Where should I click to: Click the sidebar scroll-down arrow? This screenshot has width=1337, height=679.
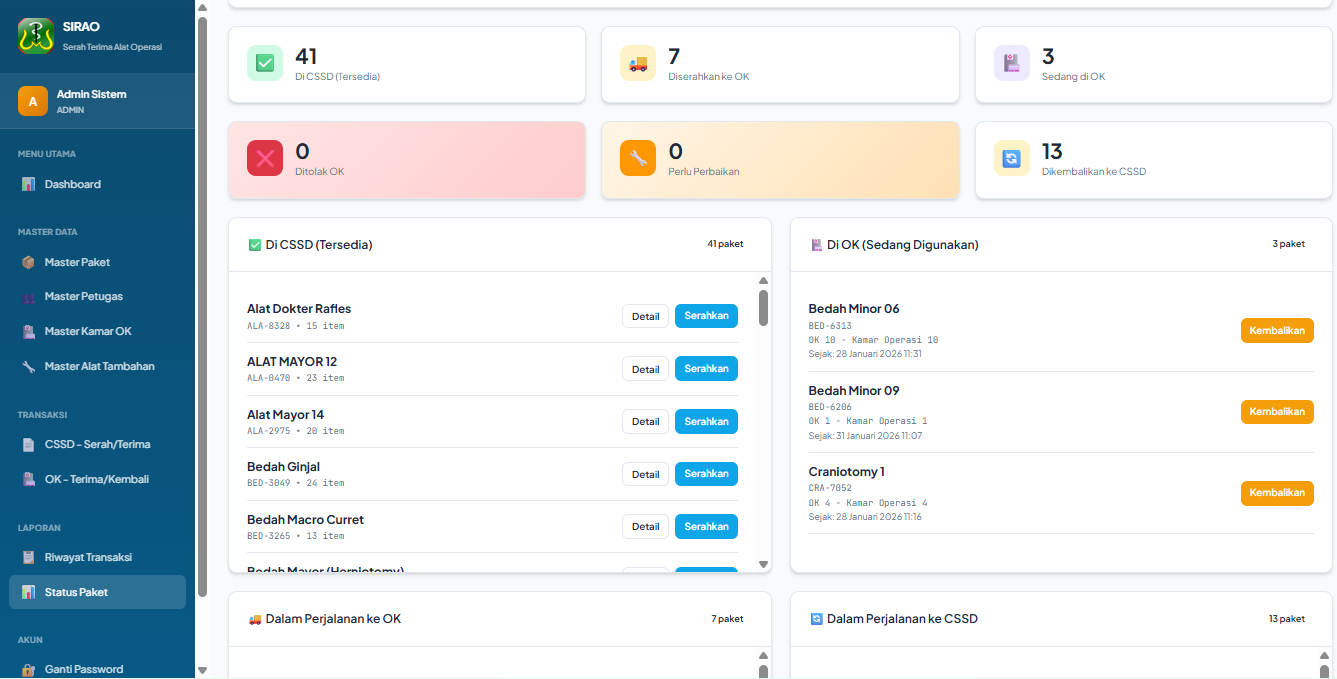pyautogui.click(x=202, y=670)
